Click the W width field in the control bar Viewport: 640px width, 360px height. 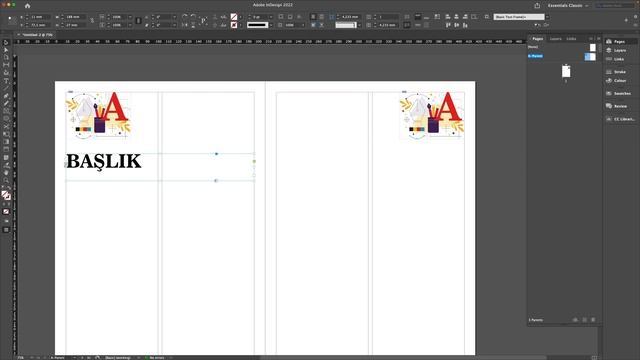(x=75, y=17)
